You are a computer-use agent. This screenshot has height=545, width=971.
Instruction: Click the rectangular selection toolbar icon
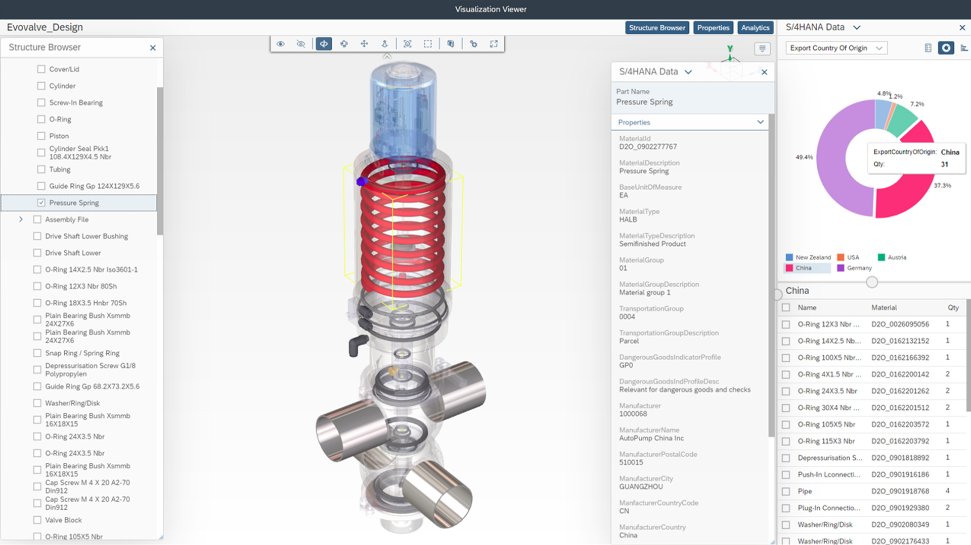428,44
